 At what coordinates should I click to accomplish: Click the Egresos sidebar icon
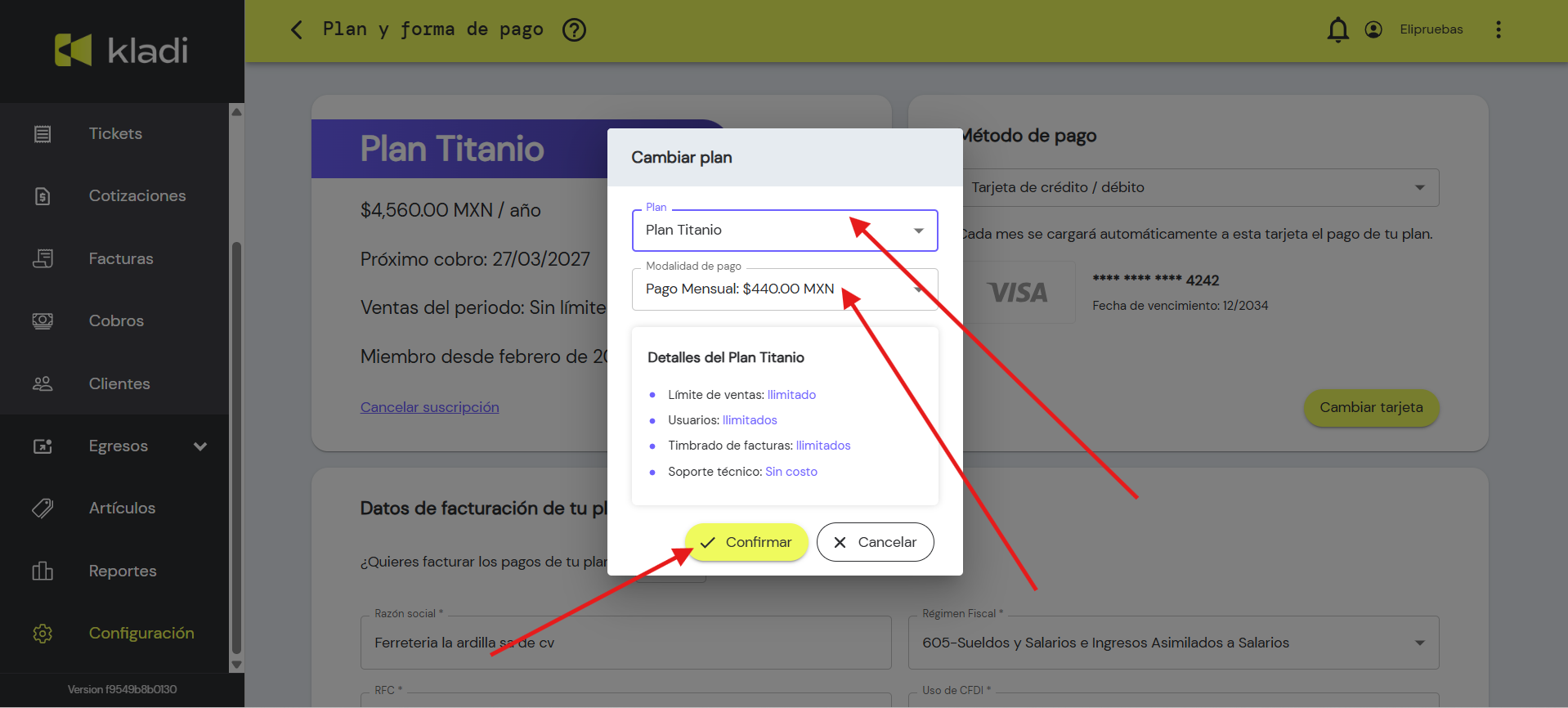tap(43, 446)
